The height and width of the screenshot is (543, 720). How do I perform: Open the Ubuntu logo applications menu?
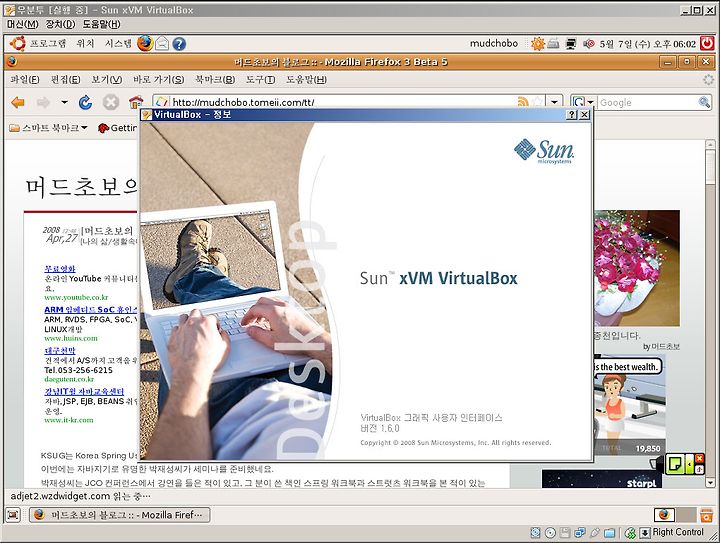click(18, 44)
